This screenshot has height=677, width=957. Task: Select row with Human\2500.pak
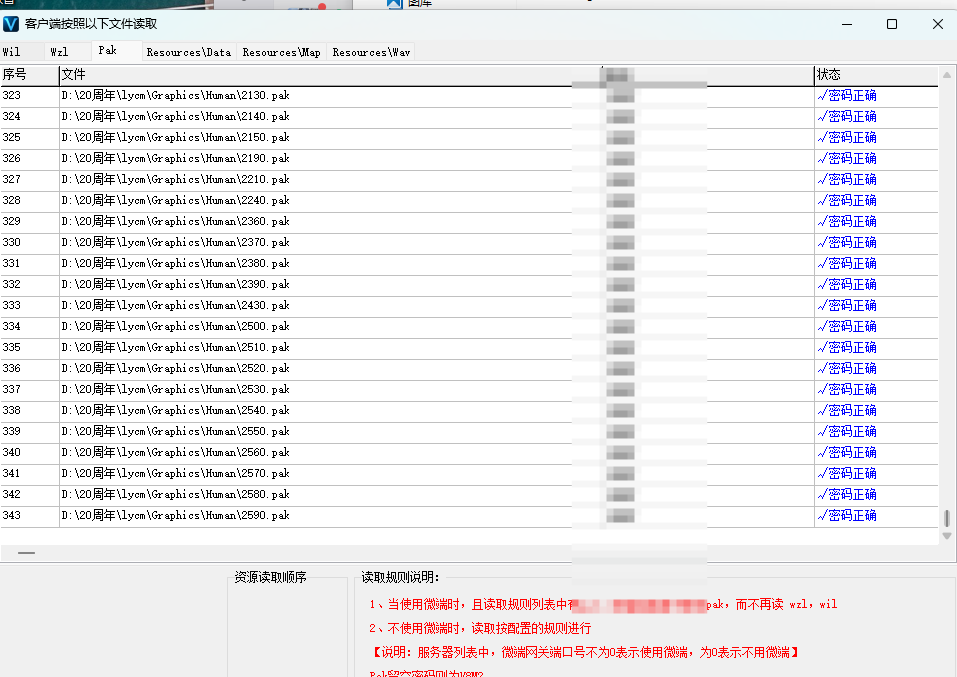469,327
